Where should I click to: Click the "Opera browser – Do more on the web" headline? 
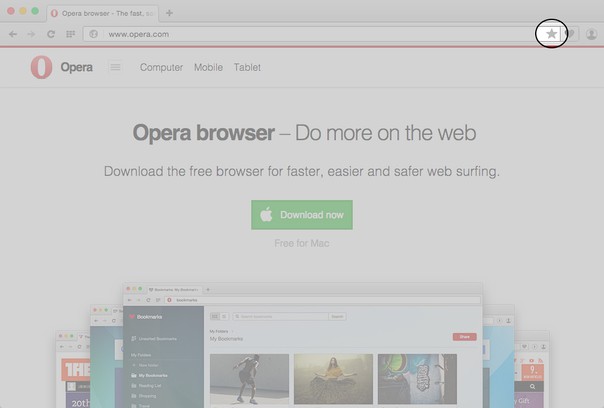[304, 133]
